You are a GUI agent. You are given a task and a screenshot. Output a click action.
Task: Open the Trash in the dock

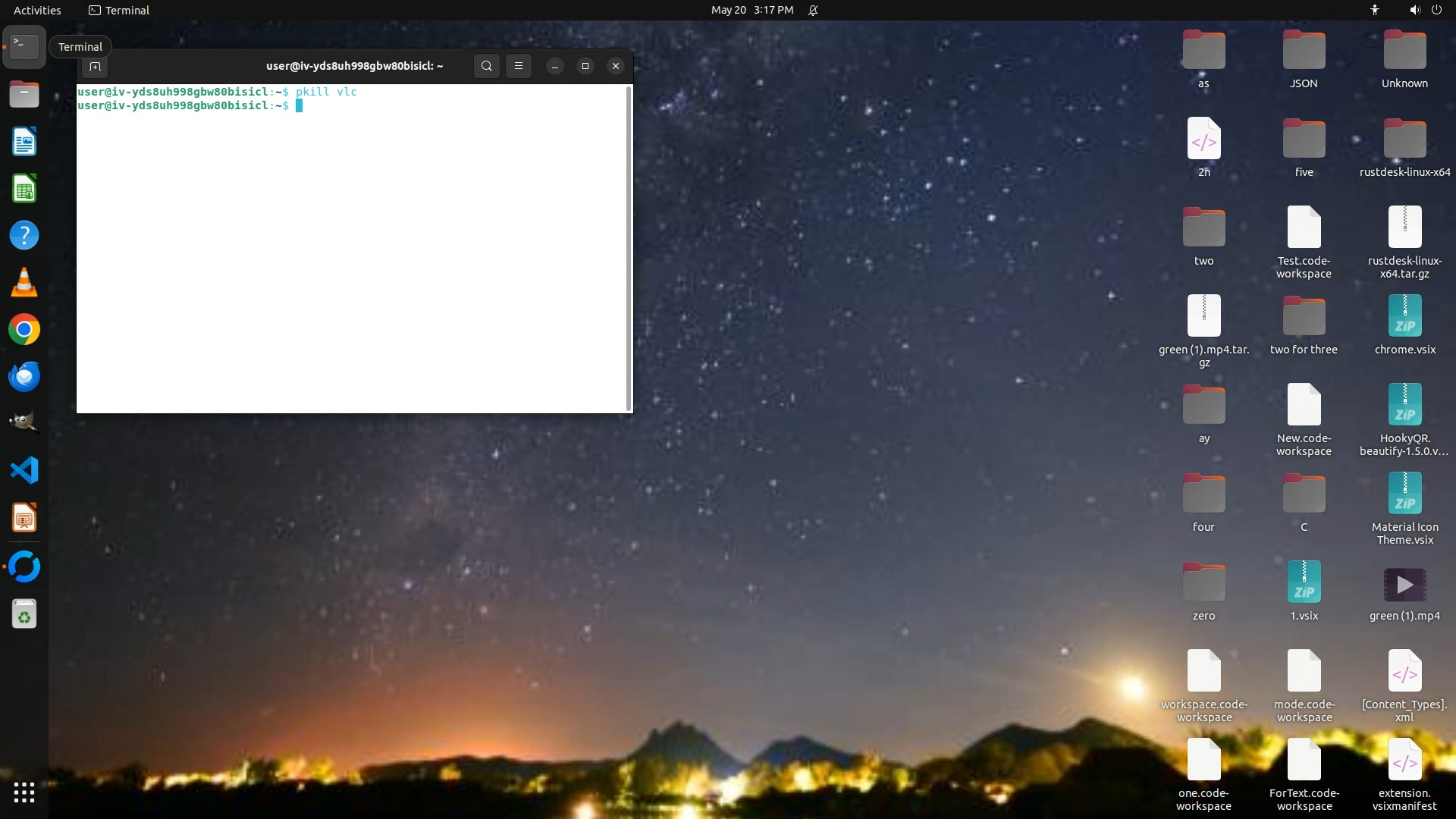tap(24, 614)
